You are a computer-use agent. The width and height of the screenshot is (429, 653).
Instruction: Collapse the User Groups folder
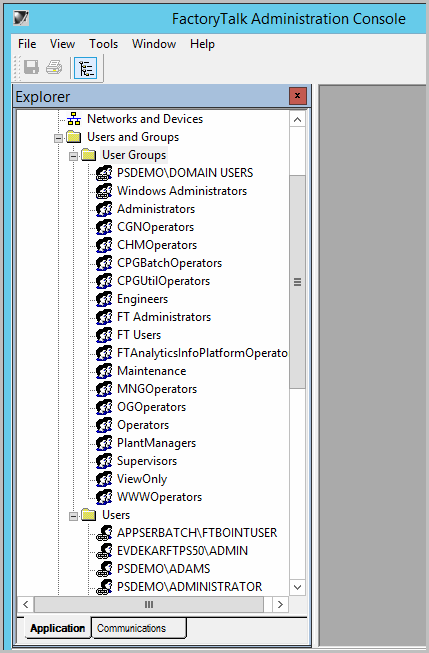(74, 156)
